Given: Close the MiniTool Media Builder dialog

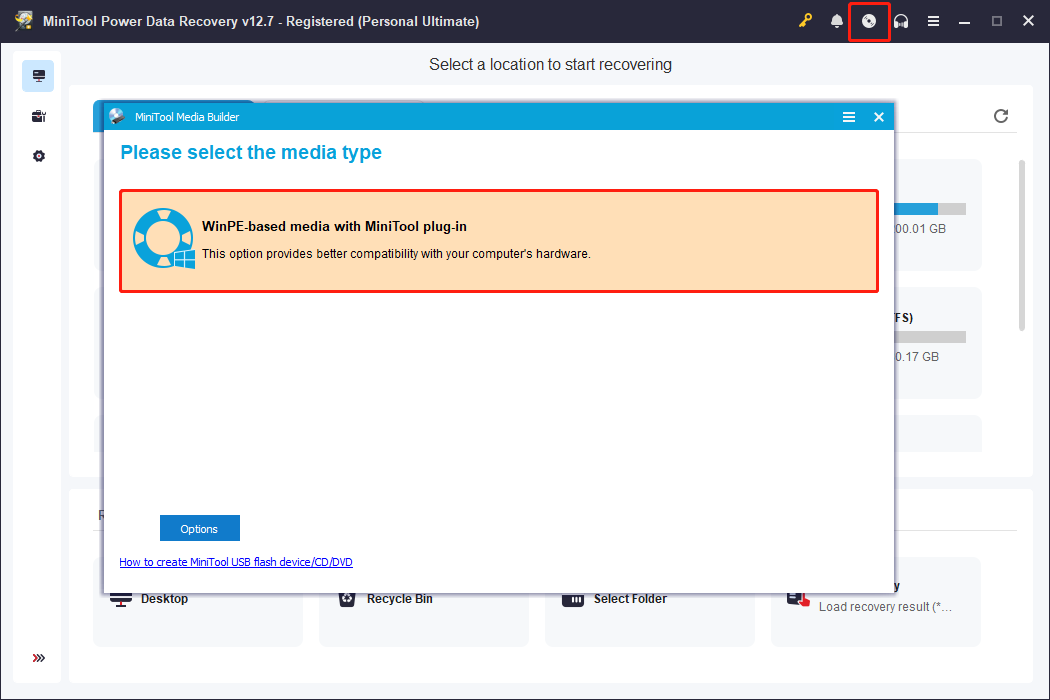Looking at the screenshot, I should [x=879, y=117].
